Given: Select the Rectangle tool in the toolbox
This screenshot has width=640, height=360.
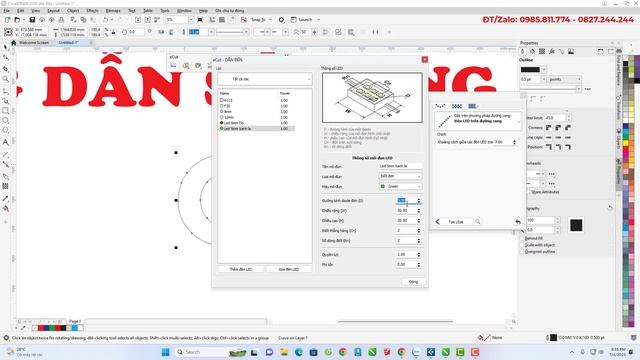Looking at the screenshot, I should [5, 111].
